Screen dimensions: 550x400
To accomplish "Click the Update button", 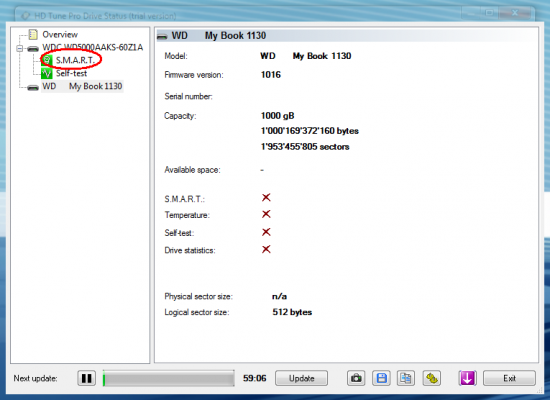I will pos(301,378).
